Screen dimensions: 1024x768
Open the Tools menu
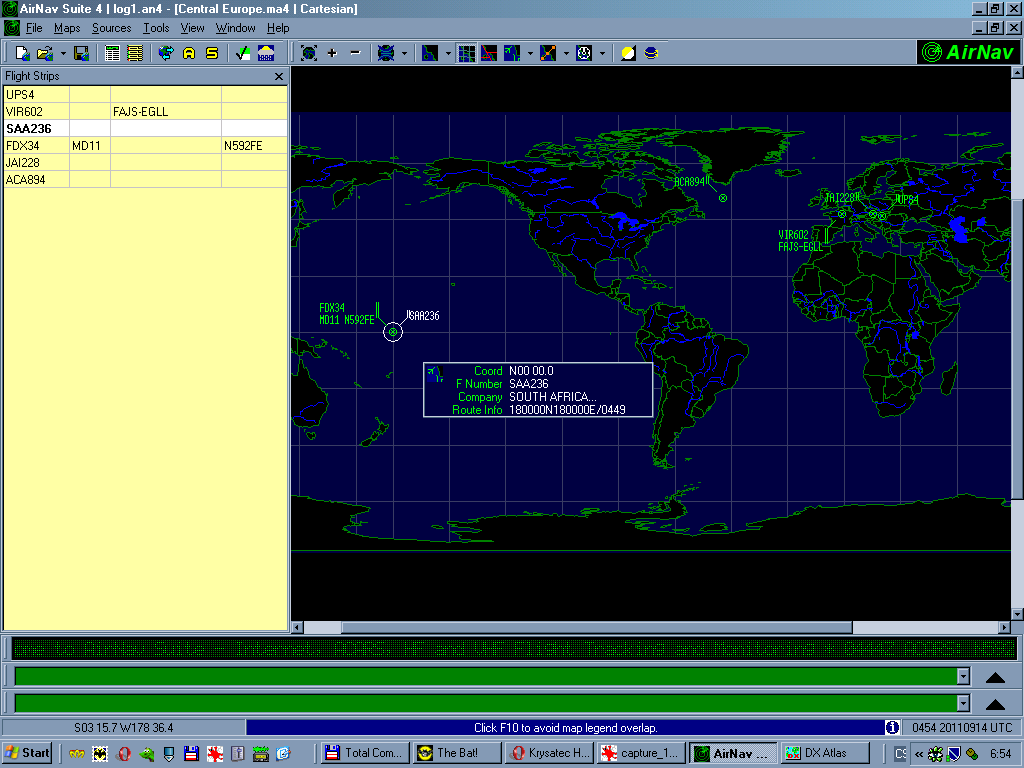point(156,28)
